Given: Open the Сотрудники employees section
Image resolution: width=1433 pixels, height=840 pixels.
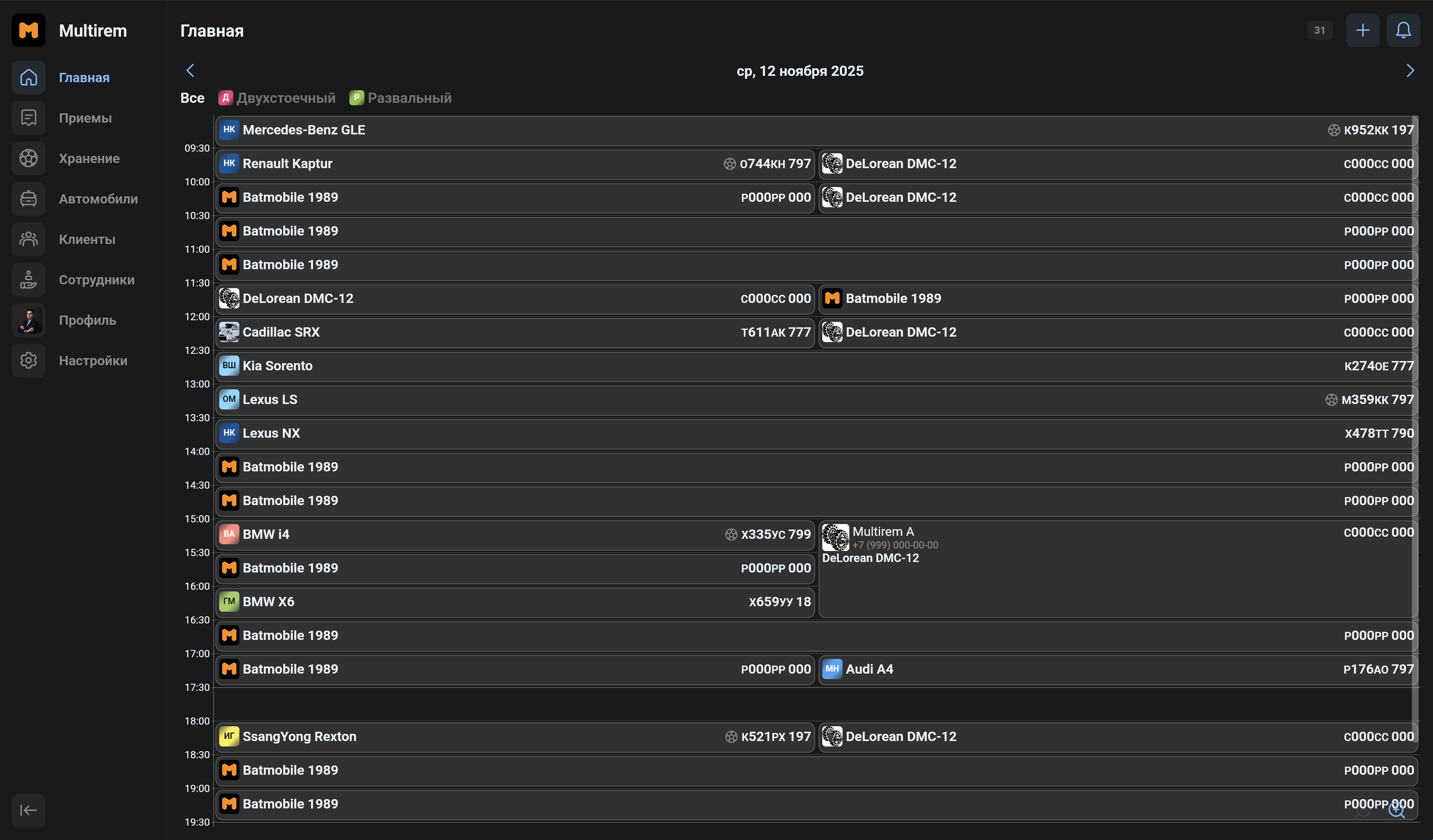Looking at the screenshot, I should [96, 280].
